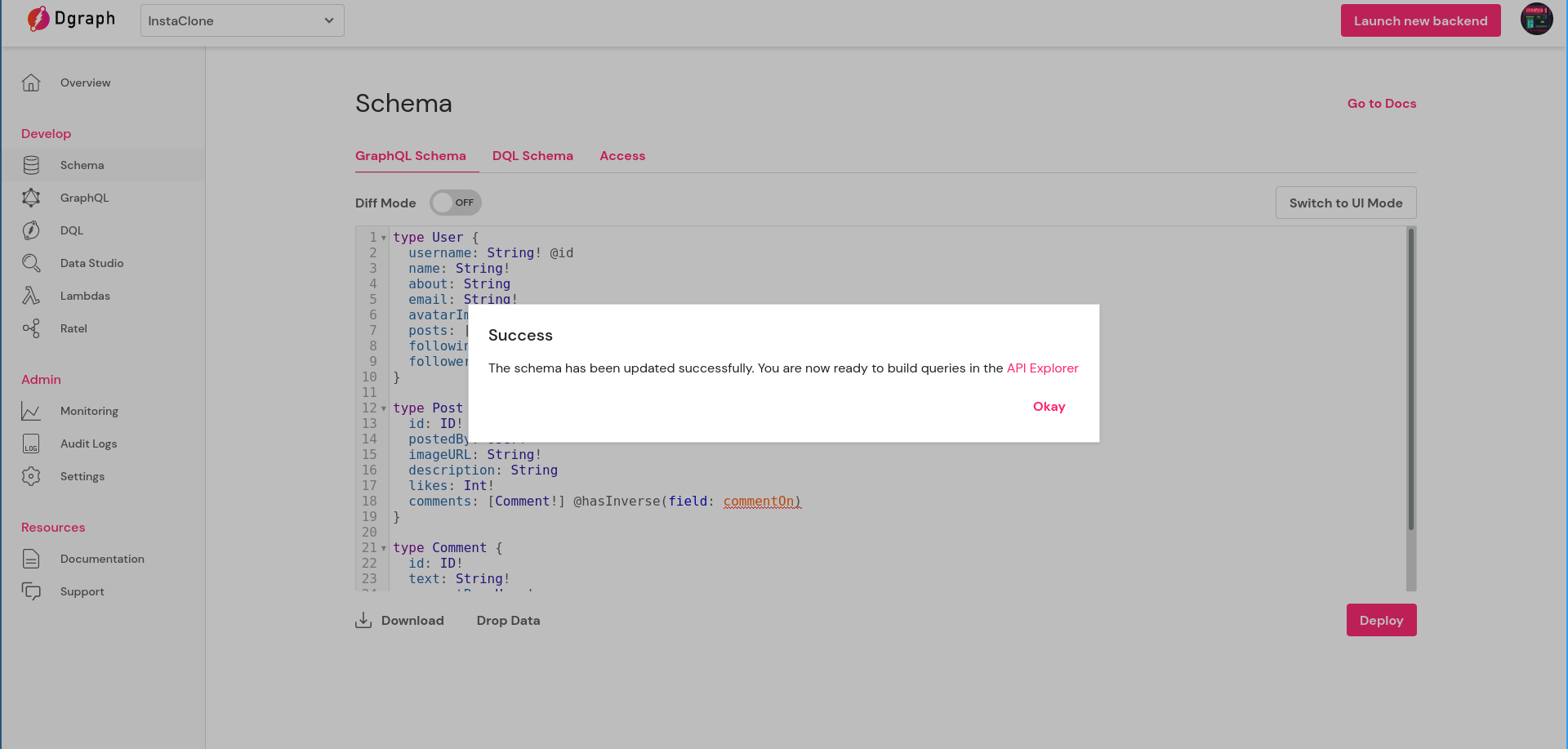Open the user avatar in top right
Viewport: 1568px width, 749px height.
(x=1536, y=19)
